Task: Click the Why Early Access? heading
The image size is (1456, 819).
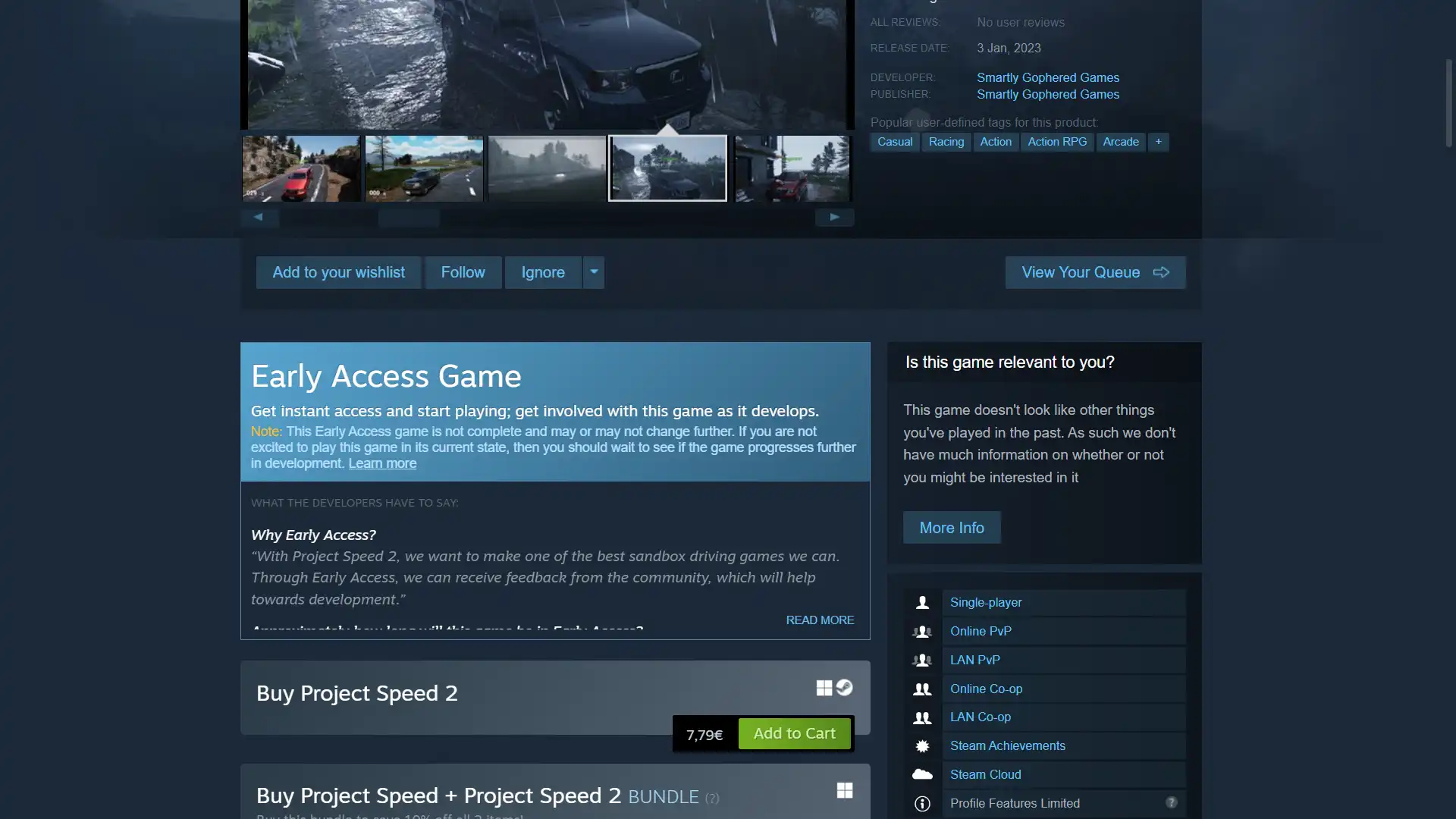Action: 313,535
